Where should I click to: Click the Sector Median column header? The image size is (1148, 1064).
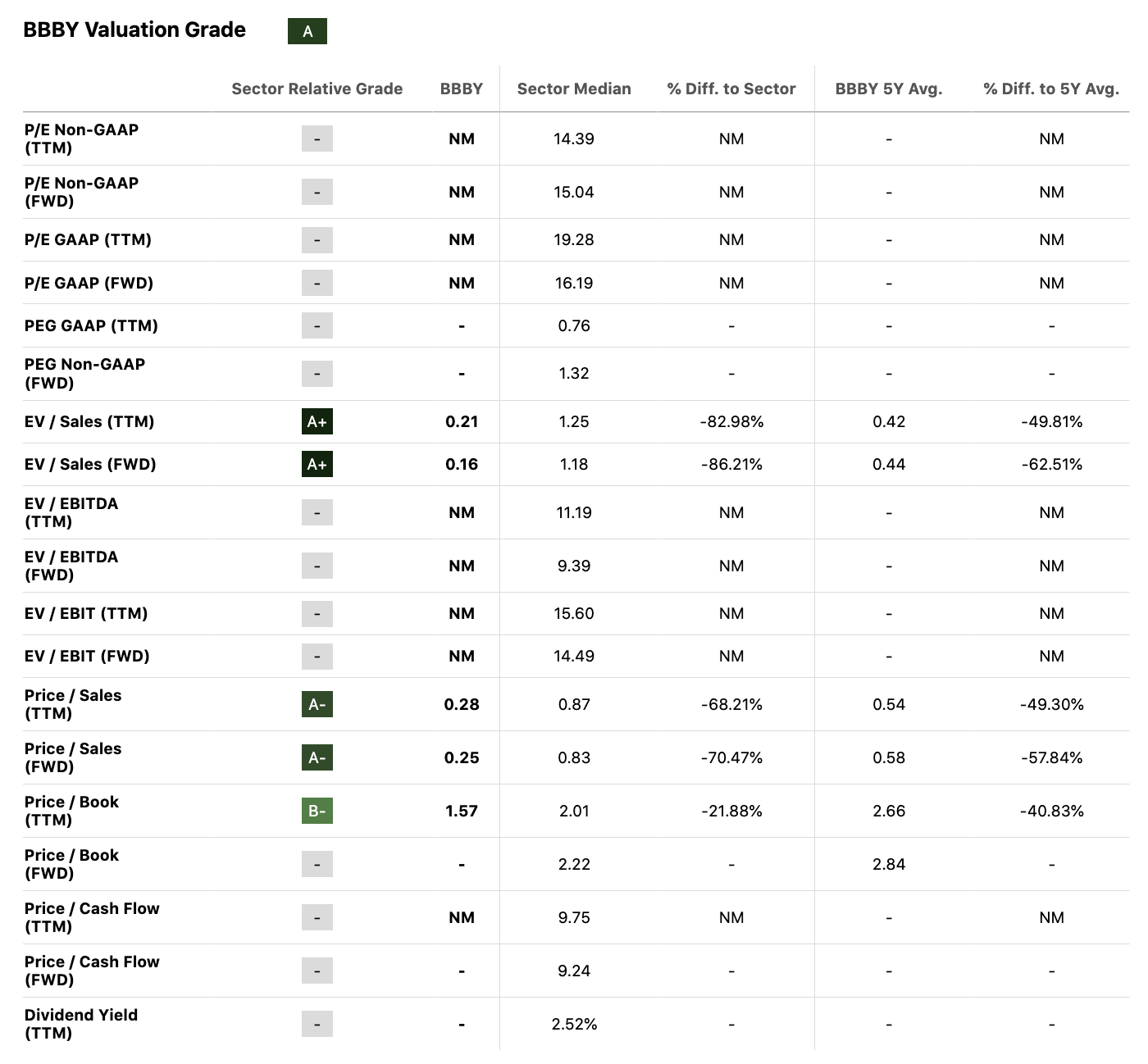tap(574, 89)
